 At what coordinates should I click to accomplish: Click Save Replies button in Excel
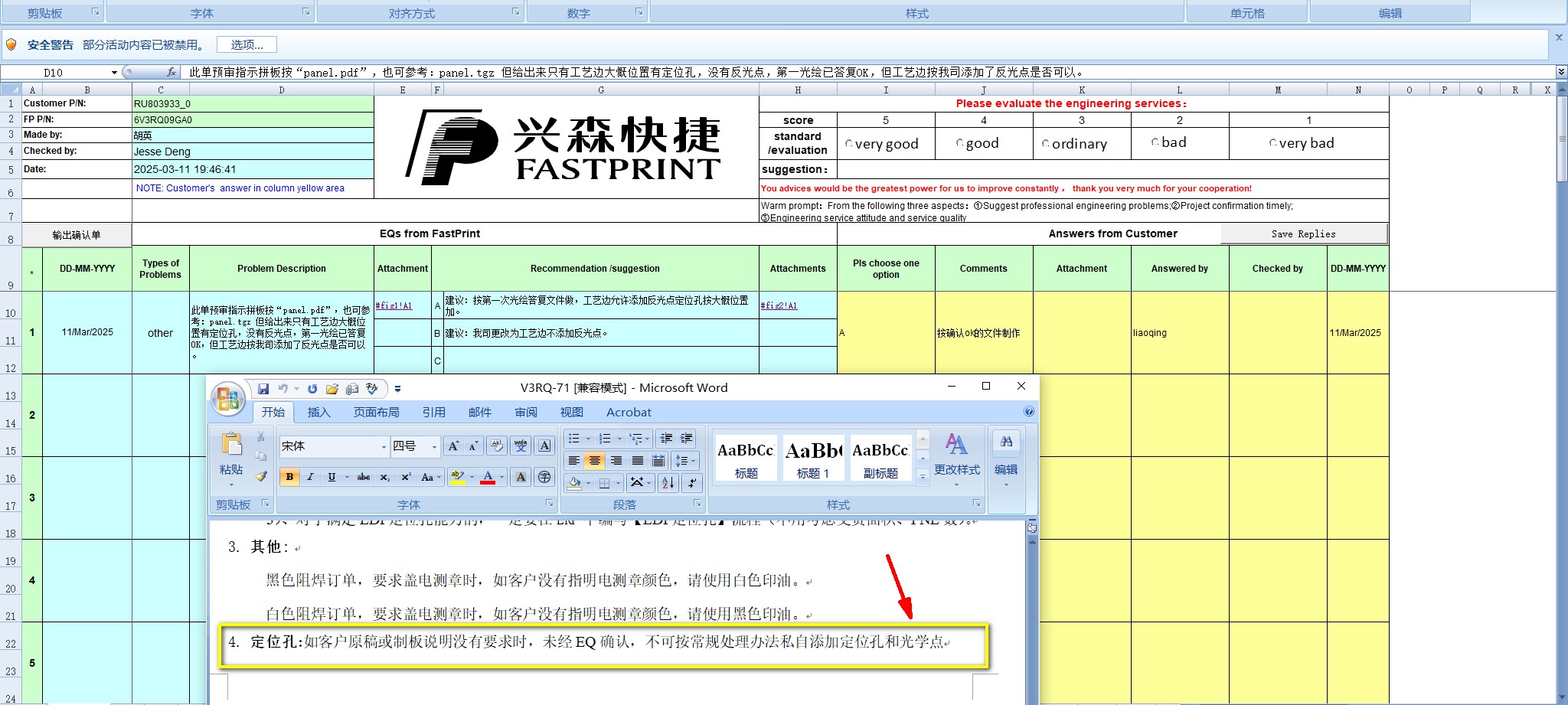point(1304,234)
